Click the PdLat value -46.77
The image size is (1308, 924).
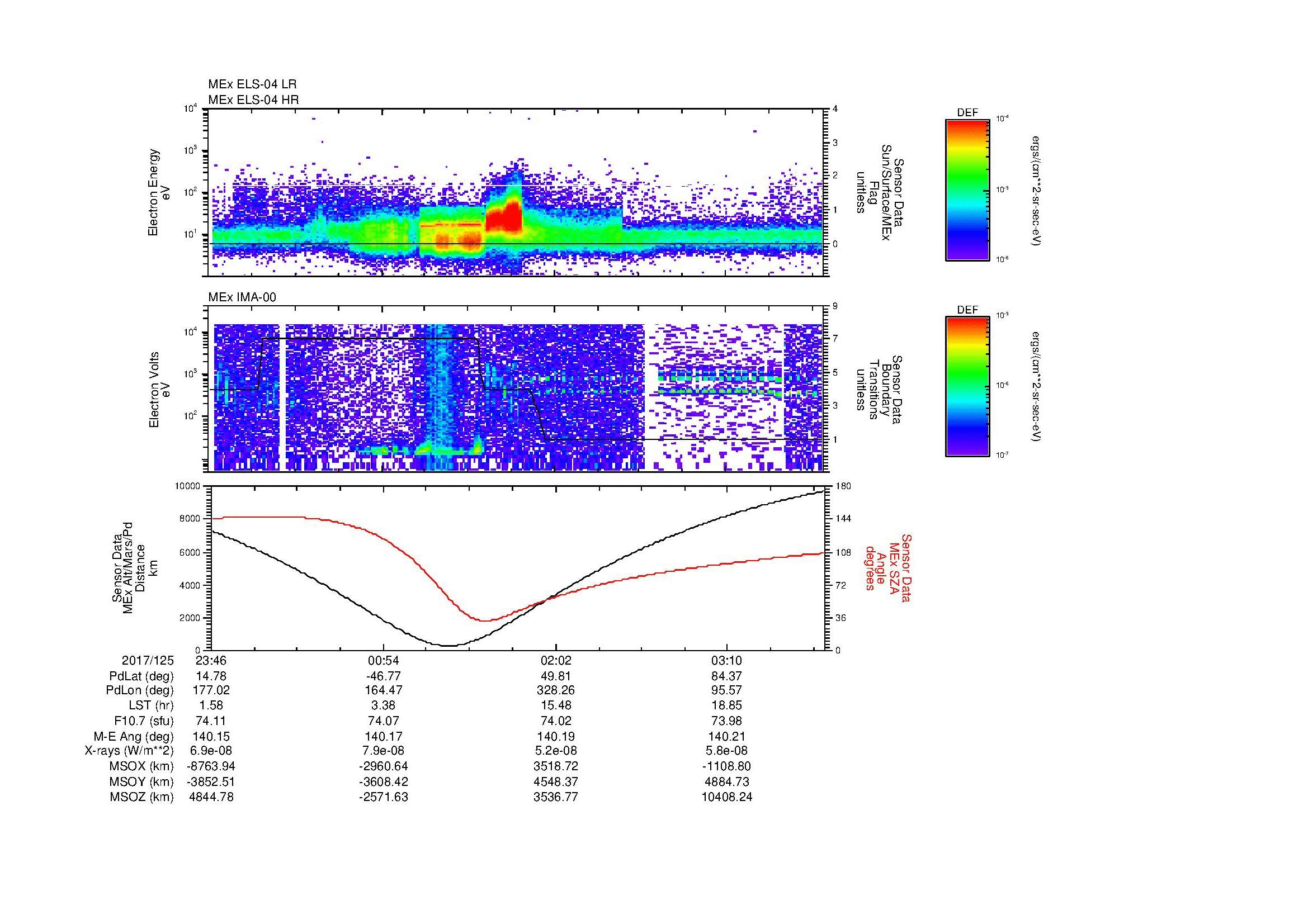coord(384,676)
